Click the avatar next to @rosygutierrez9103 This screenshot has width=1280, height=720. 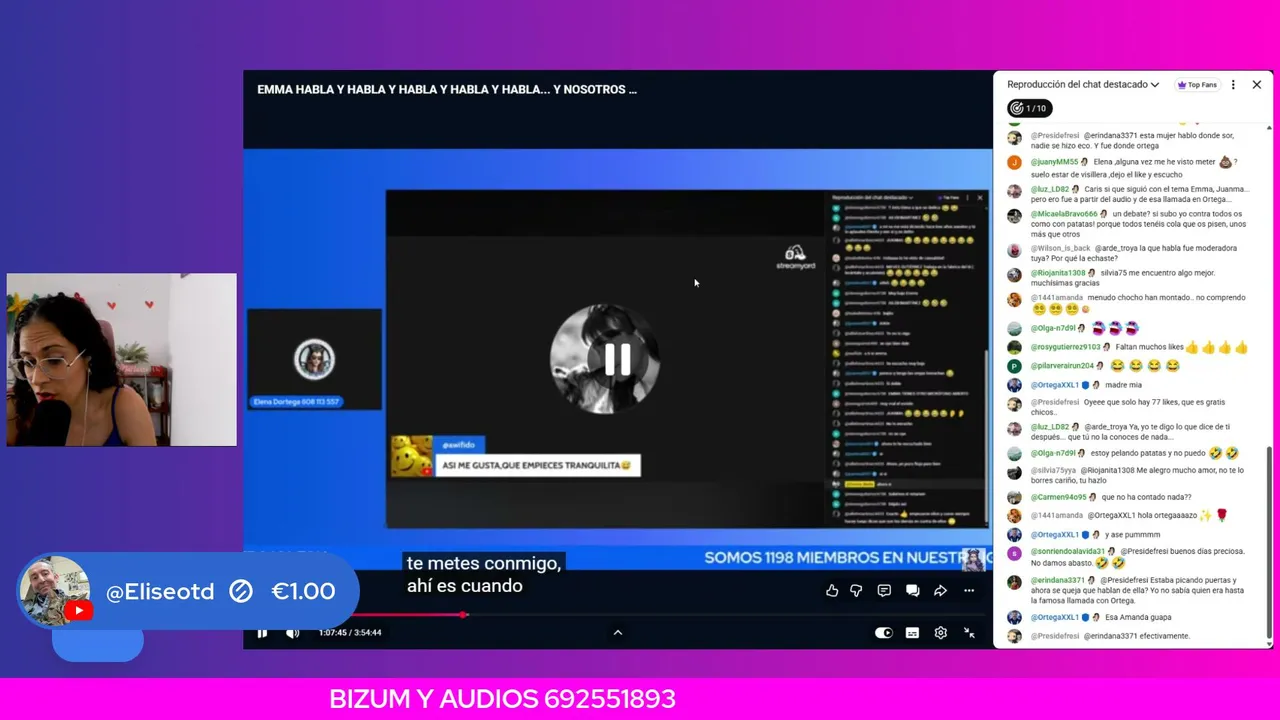pos(1014,347)
